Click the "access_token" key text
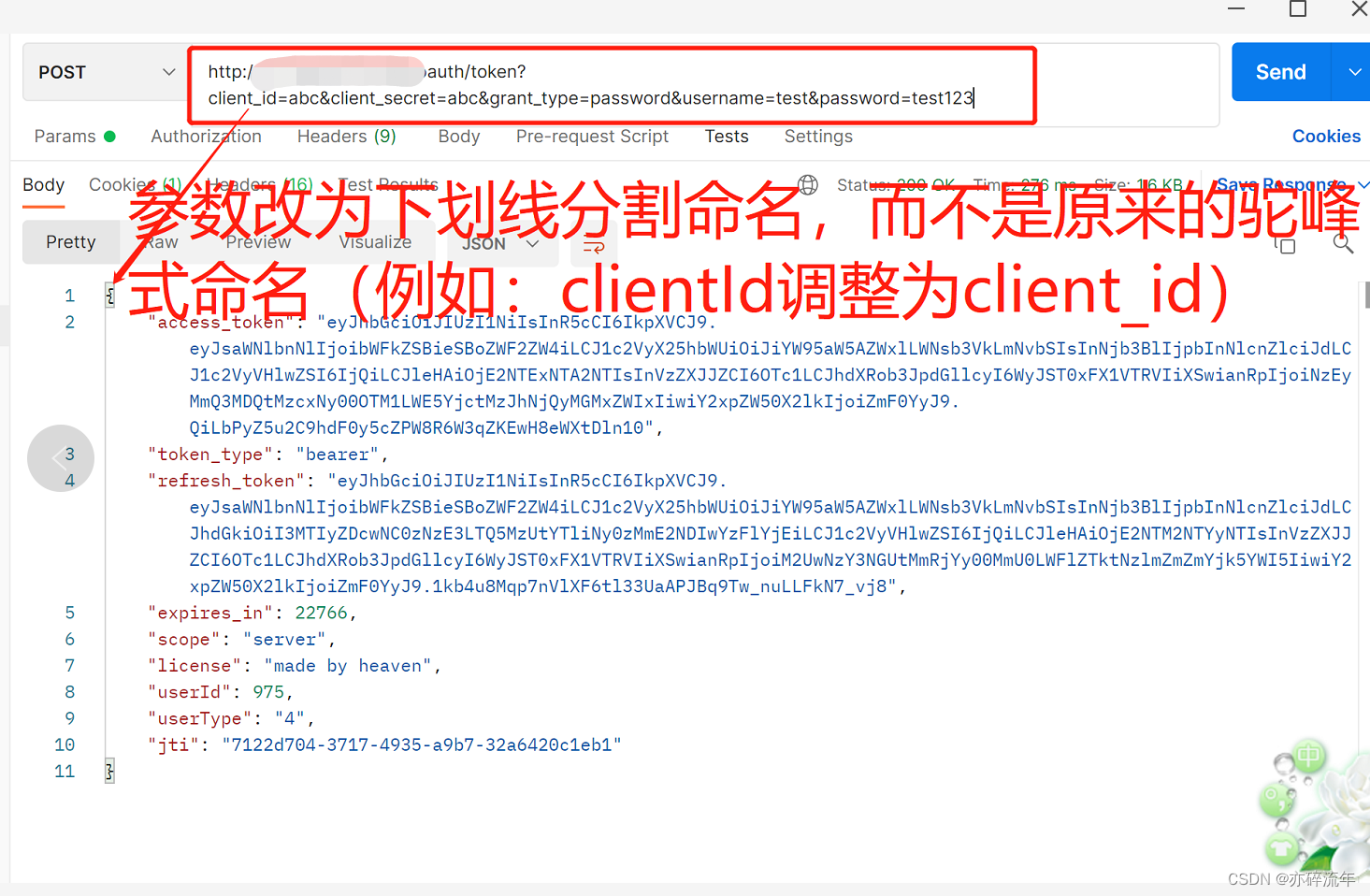The height and width of the screenshot is (896, 1370). pos(221,323)
